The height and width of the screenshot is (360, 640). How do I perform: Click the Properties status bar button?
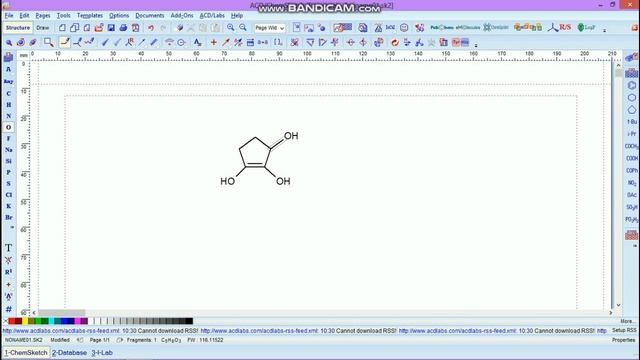point(623,340)
